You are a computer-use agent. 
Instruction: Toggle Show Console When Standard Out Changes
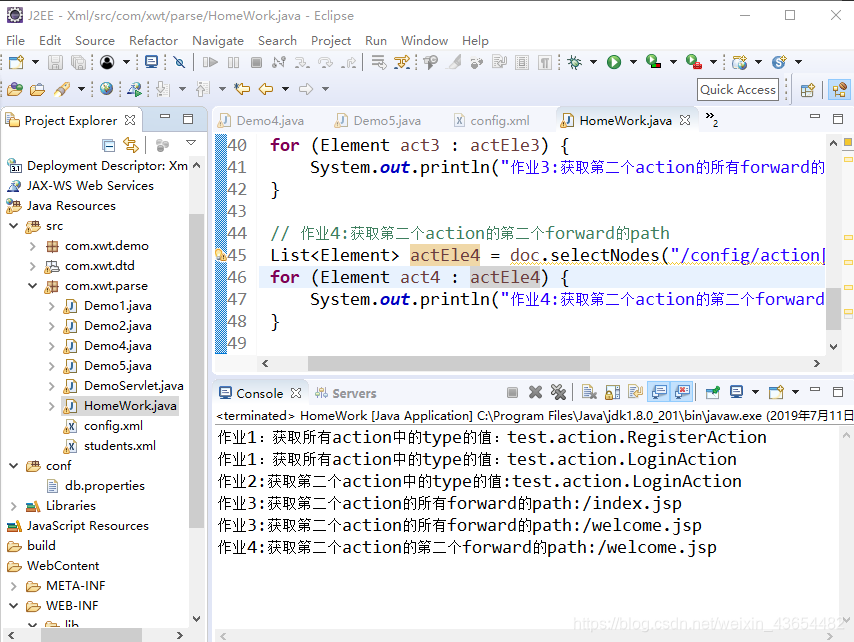coord(659,392)
